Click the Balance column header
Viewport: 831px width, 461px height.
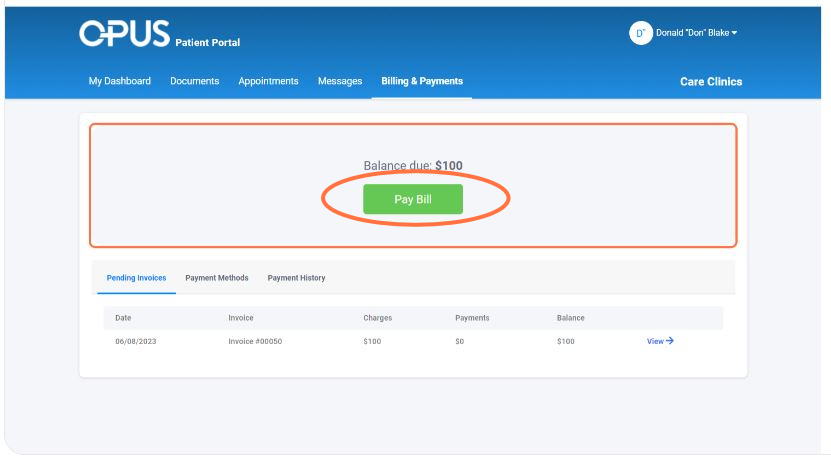click(x=570, y=318)
